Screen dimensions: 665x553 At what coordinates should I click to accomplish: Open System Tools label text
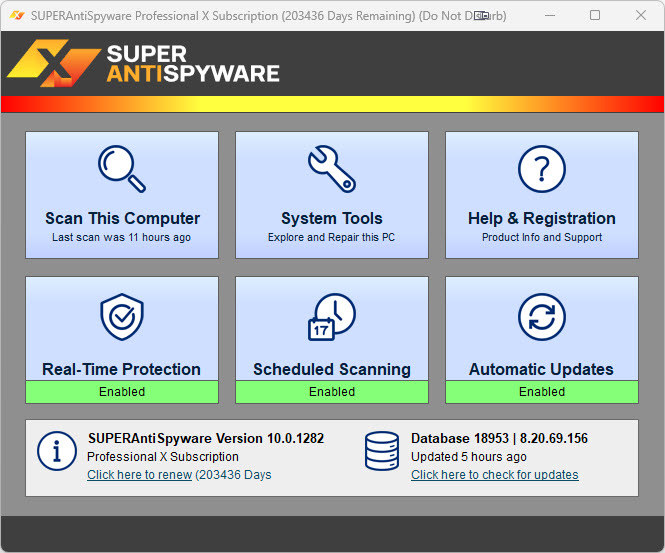click(331, 218)
